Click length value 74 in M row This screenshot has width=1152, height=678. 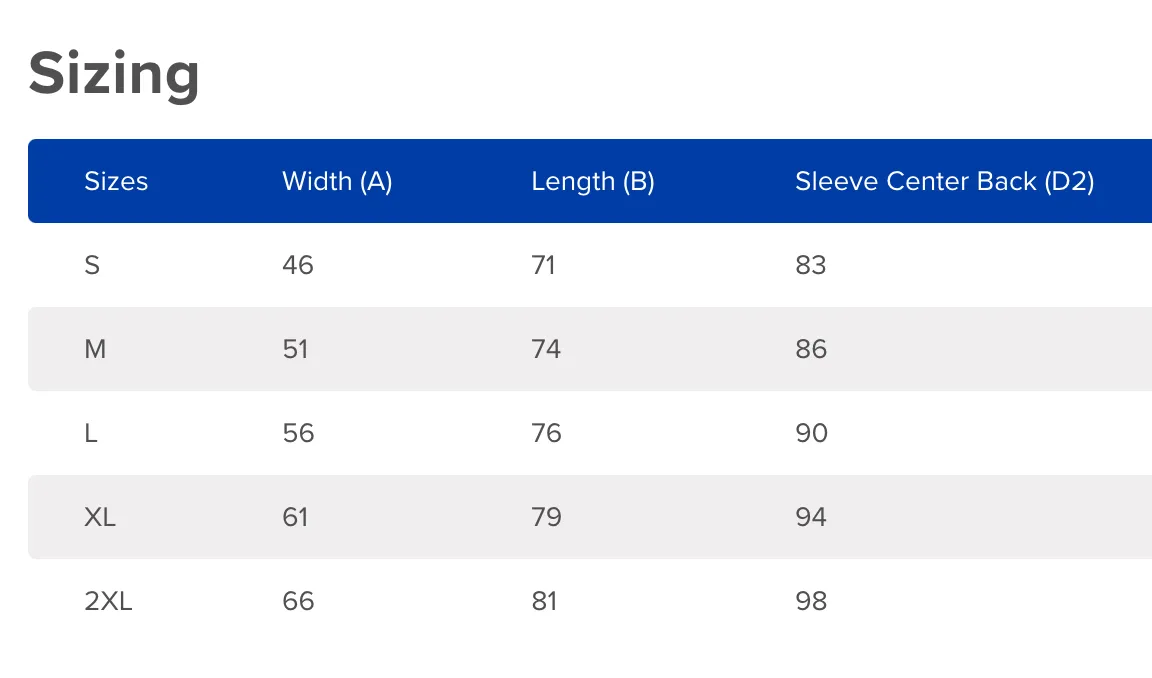click(547, 349)
